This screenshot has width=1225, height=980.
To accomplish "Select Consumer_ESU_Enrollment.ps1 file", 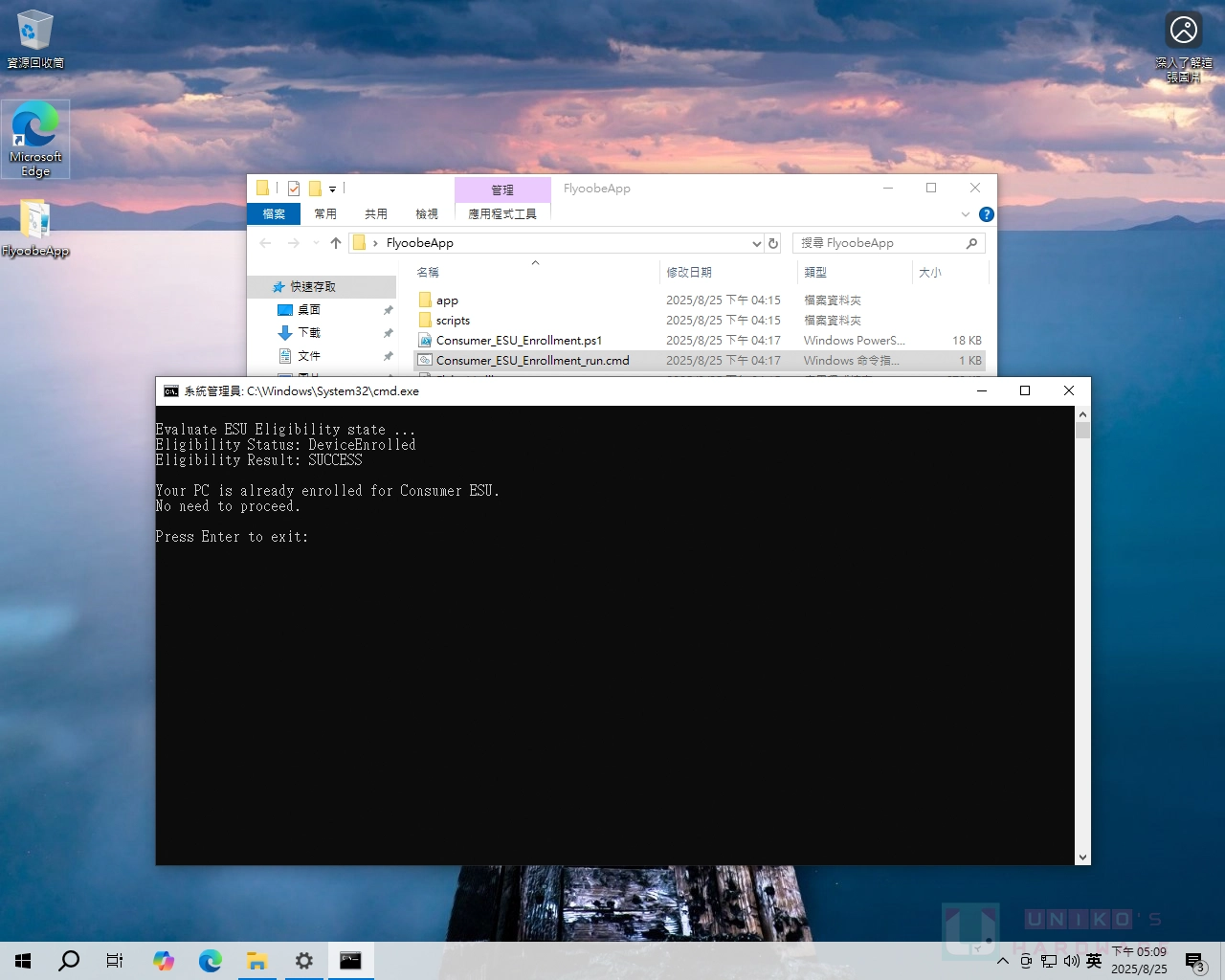I will point(700,341).
